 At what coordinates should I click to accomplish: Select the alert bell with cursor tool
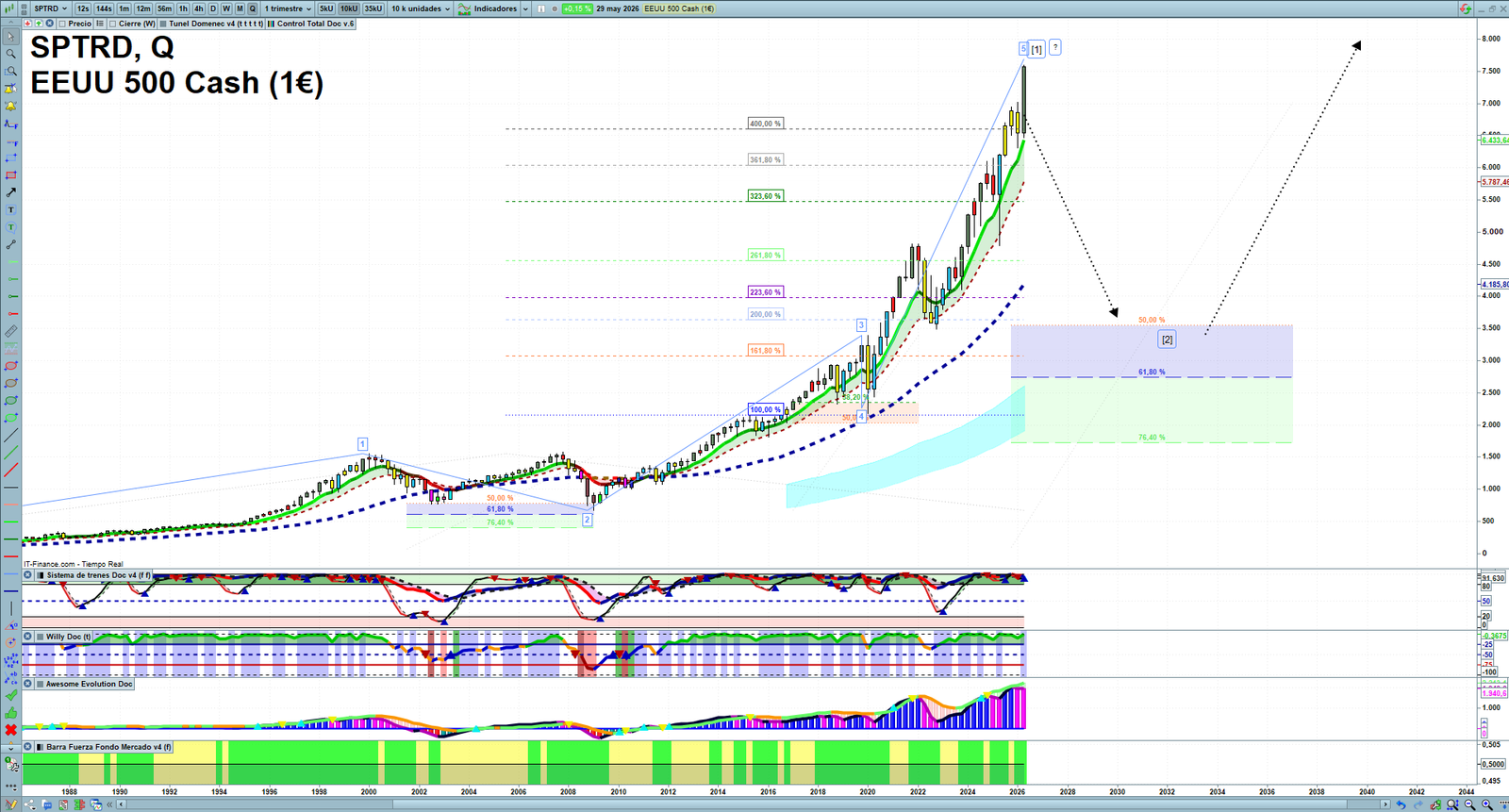point(11,88)
